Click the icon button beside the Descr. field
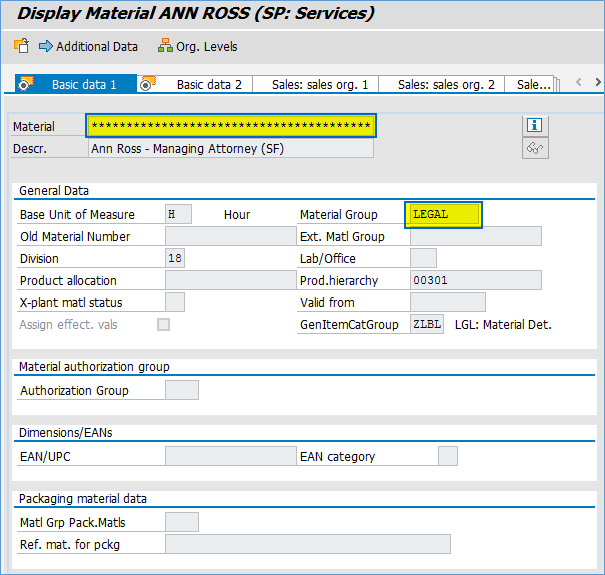 tap(535, 148)
